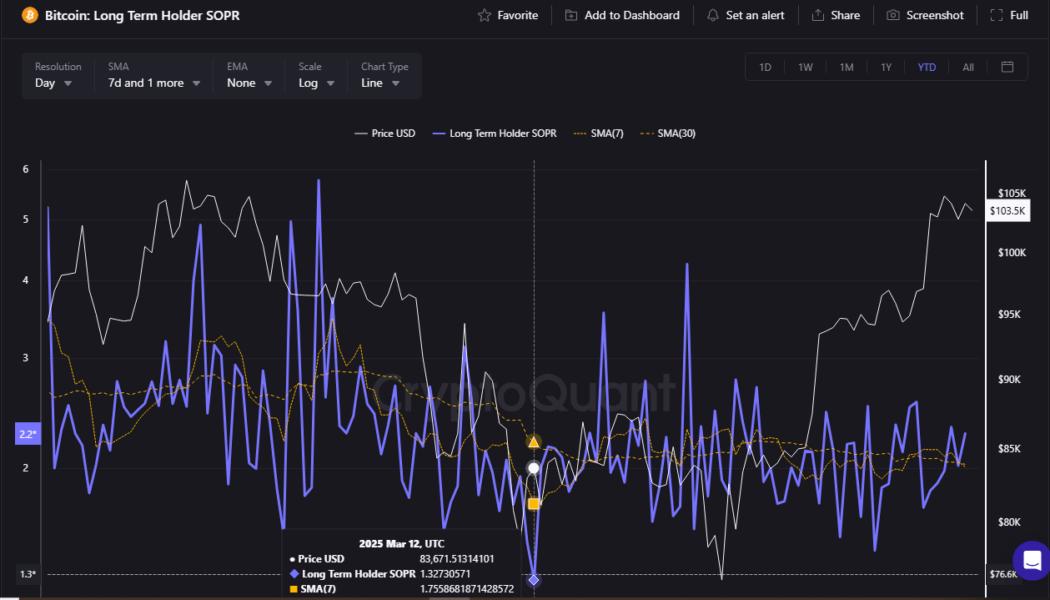
Task: Select the All time range tab
Action: coord(967,66)
